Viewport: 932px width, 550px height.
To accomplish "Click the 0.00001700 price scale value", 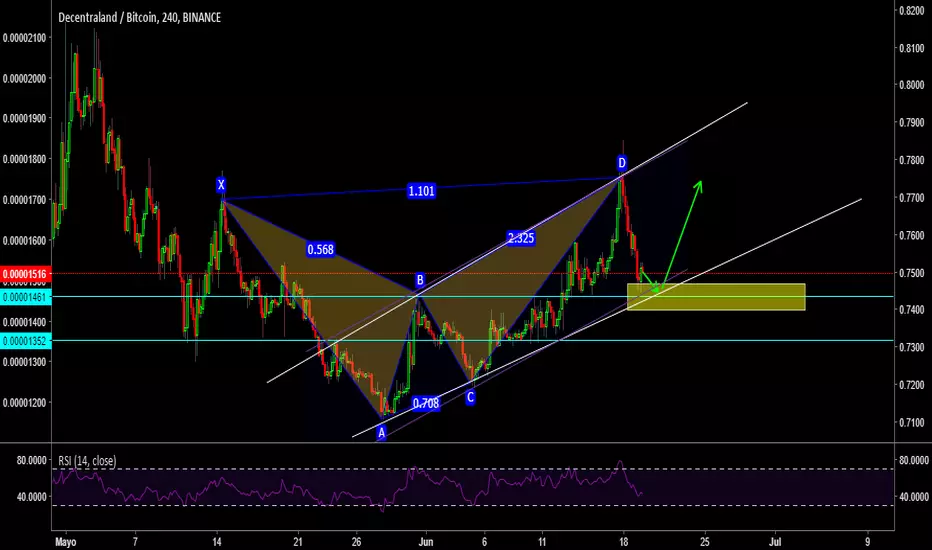I will coord(24,200).
